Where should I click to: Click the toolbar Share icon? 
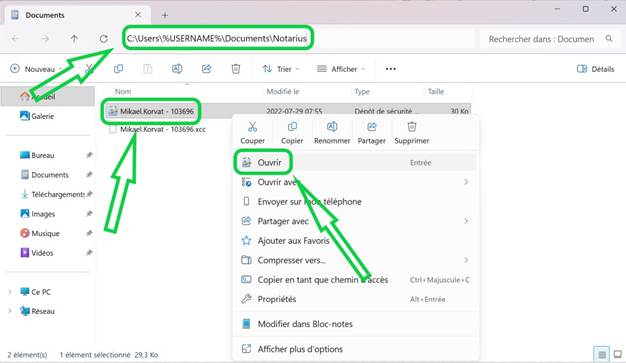pyautogui.click(x=206, y=69)
